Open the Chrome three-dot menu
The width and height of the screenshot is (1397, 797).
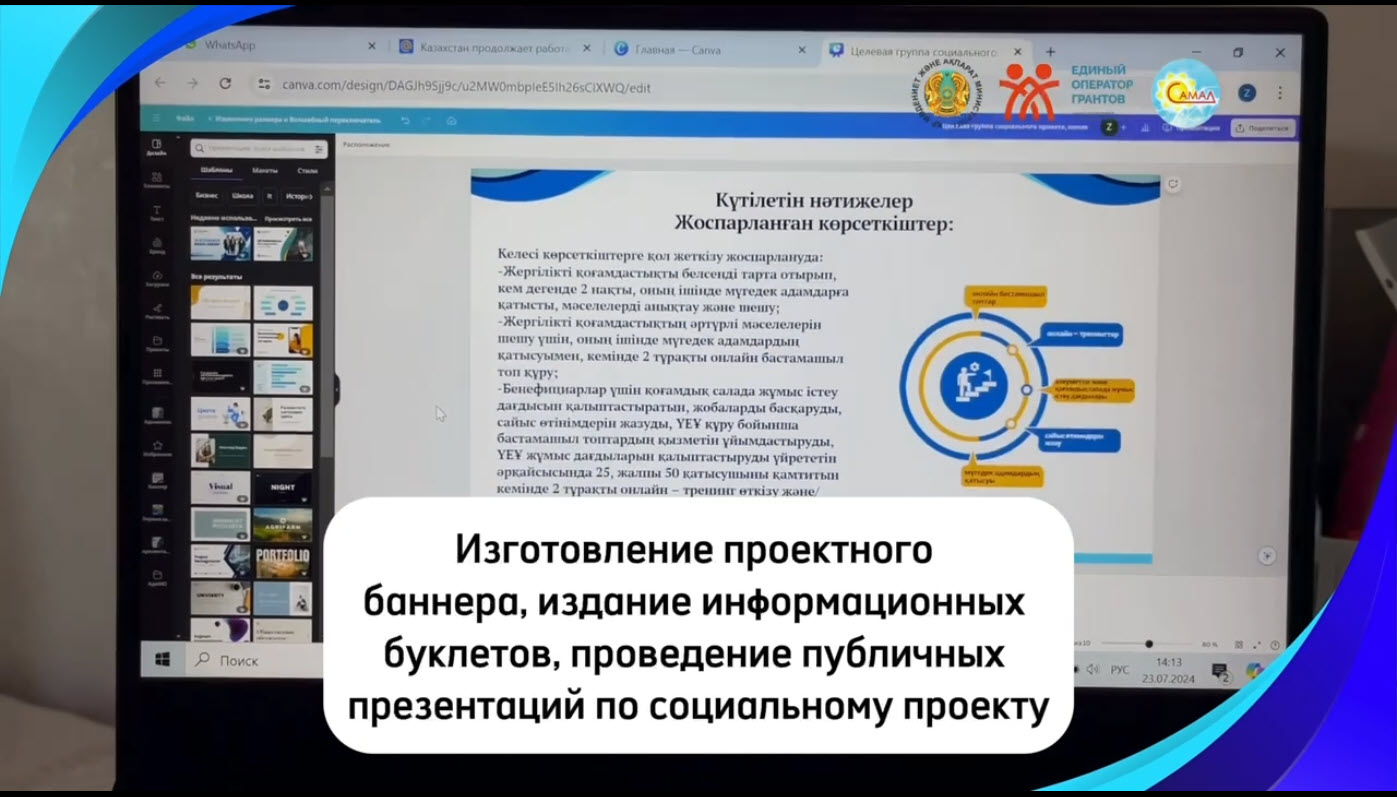1280,93
